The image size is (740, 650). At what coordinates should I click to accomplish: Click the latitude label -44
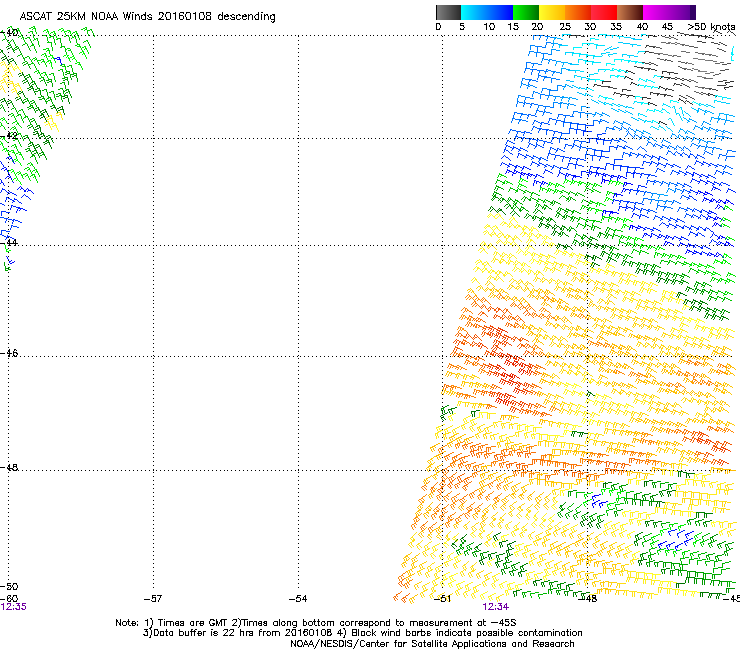tap(9, 243)
